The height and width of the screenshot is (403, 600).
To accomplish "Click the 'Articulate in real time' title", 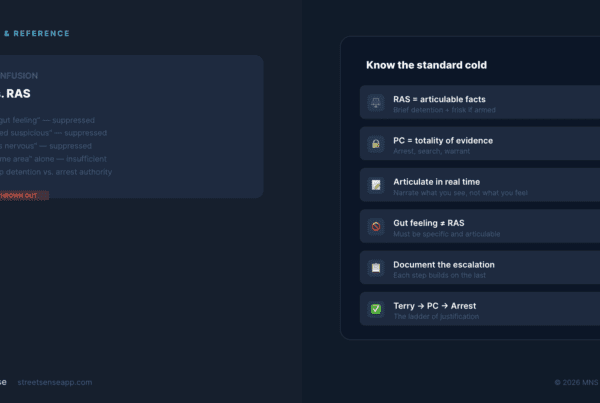I will click(436, 181).
